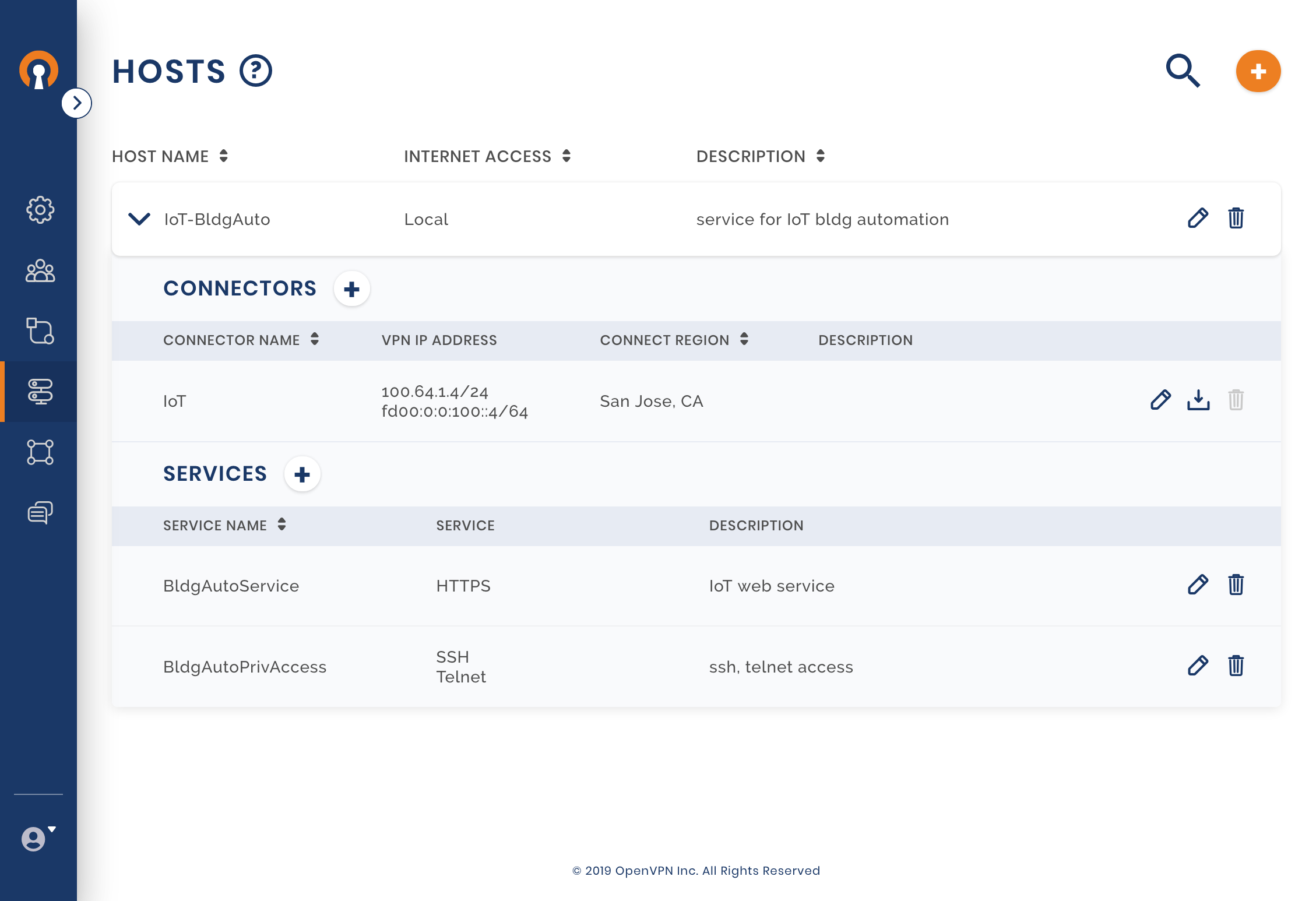This screenshot has width=1316, height=901.
Task: Add a new service
Action: click(x=302, y=474)
